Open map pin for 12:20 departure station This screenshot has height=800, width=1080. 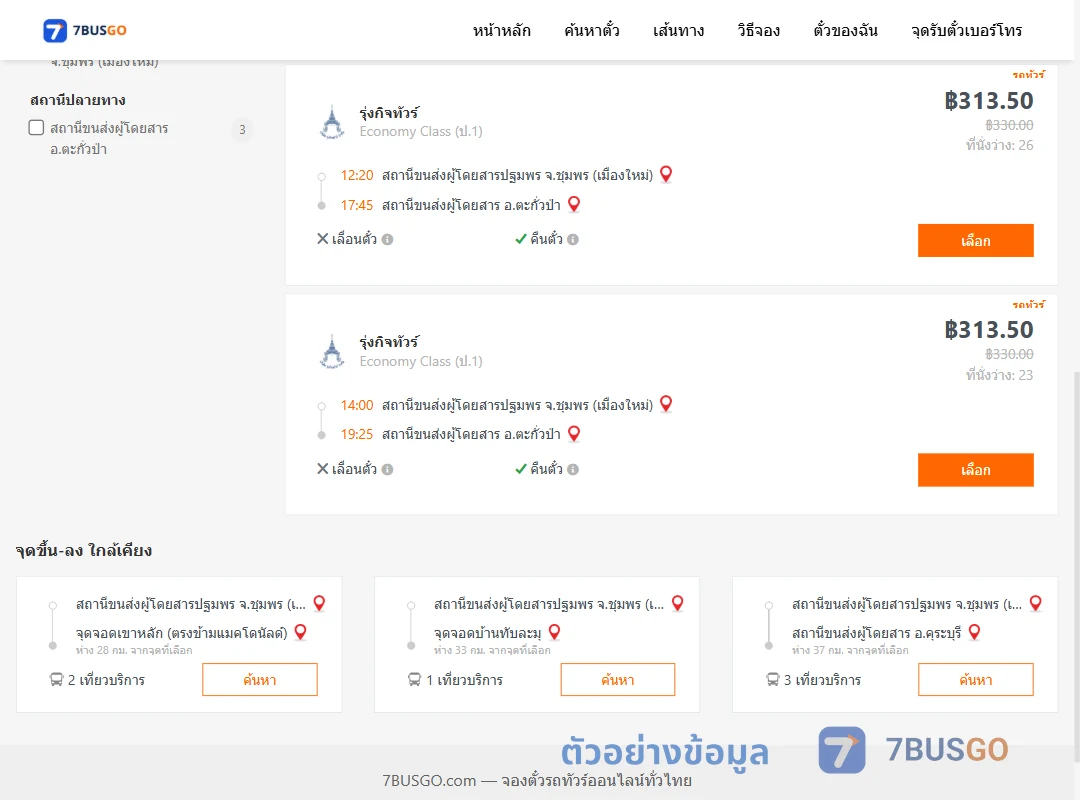[x=665, y=174]
